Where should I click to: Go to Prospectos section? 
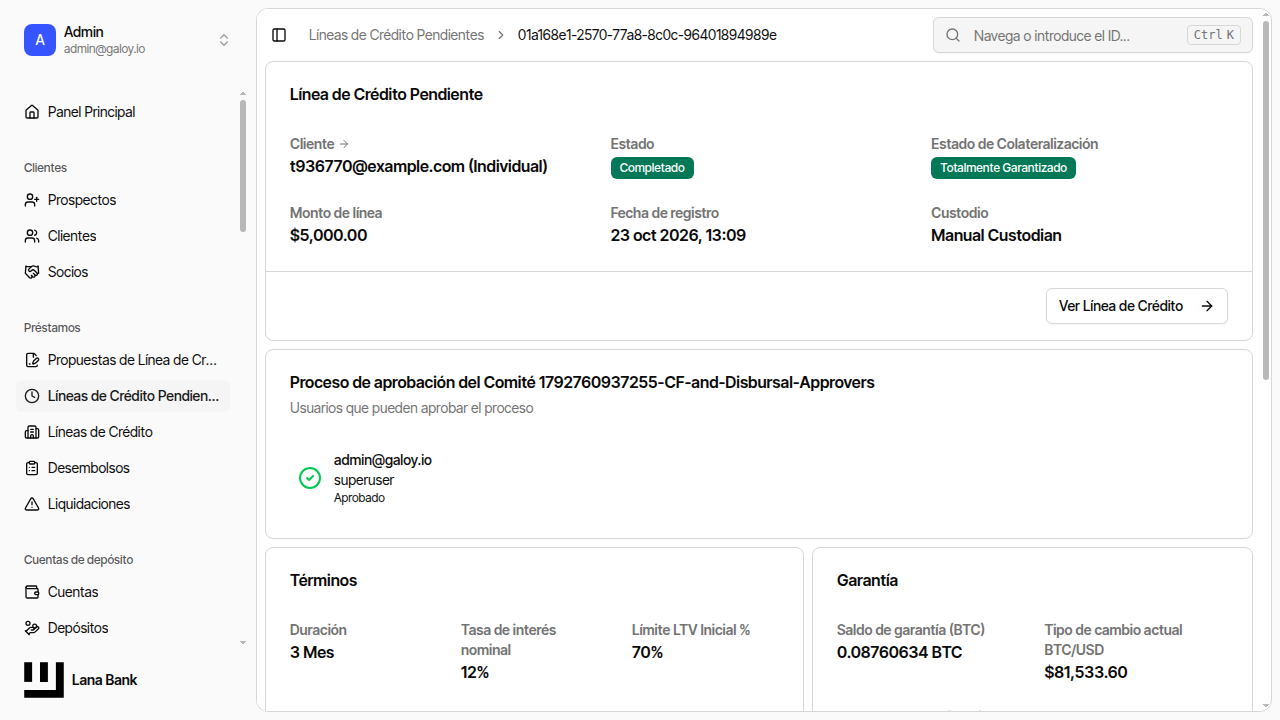(124, 200)
